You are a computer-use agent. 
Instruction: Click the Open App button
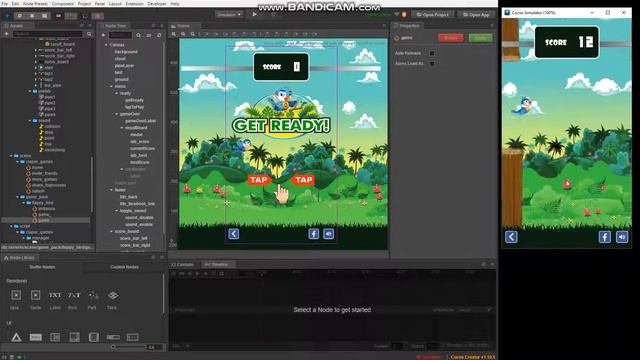[476, 15]
